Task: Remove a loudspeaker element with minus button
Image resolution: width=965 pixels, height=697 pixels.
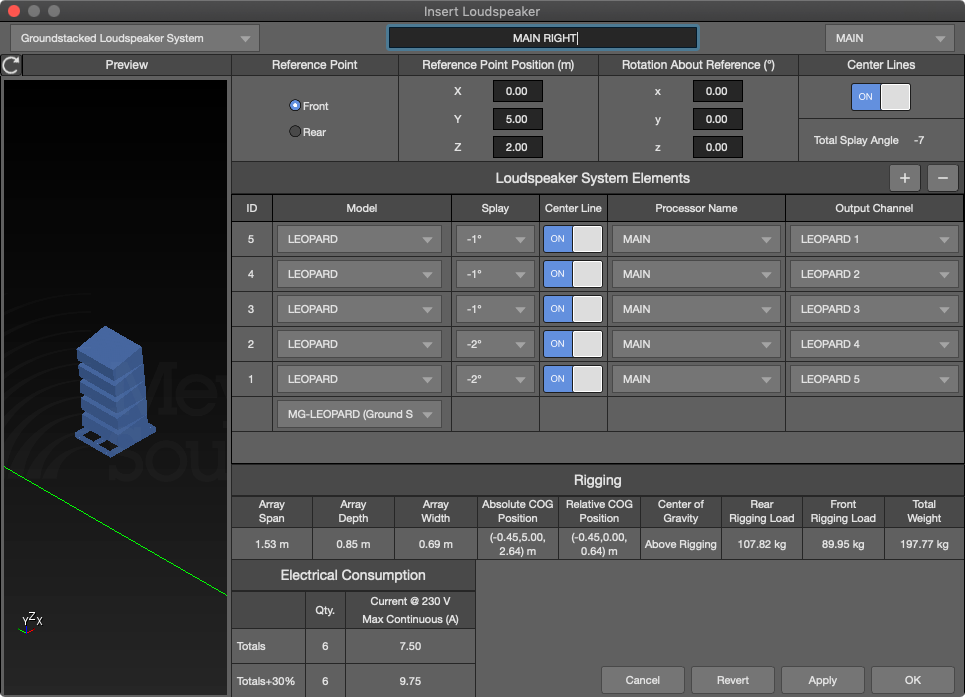Action: click(942, 178)
